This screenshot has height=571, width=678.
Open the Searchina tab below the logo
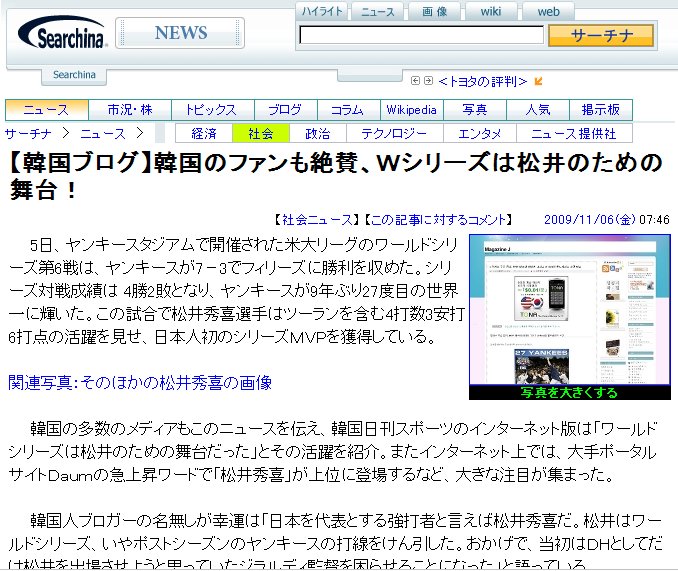pos(74,75)
